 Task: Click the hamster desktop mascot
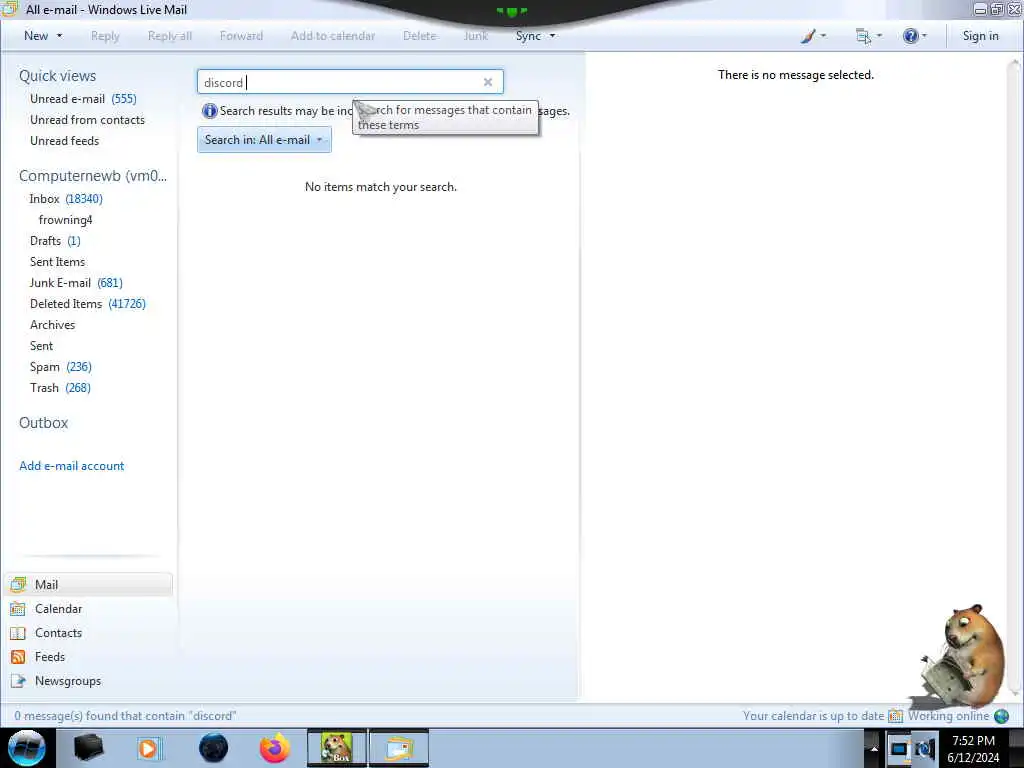click(965, 656)
